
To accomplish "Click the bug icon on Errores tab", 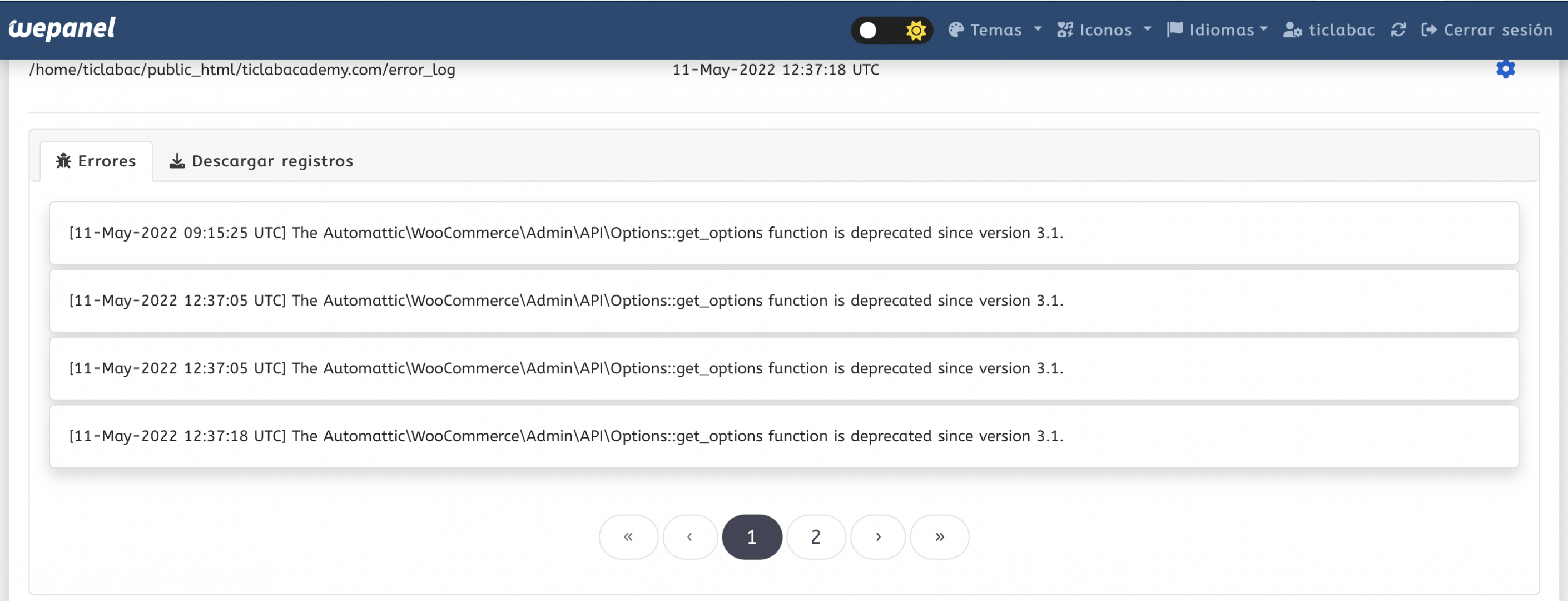I will [x=63, y=161].
